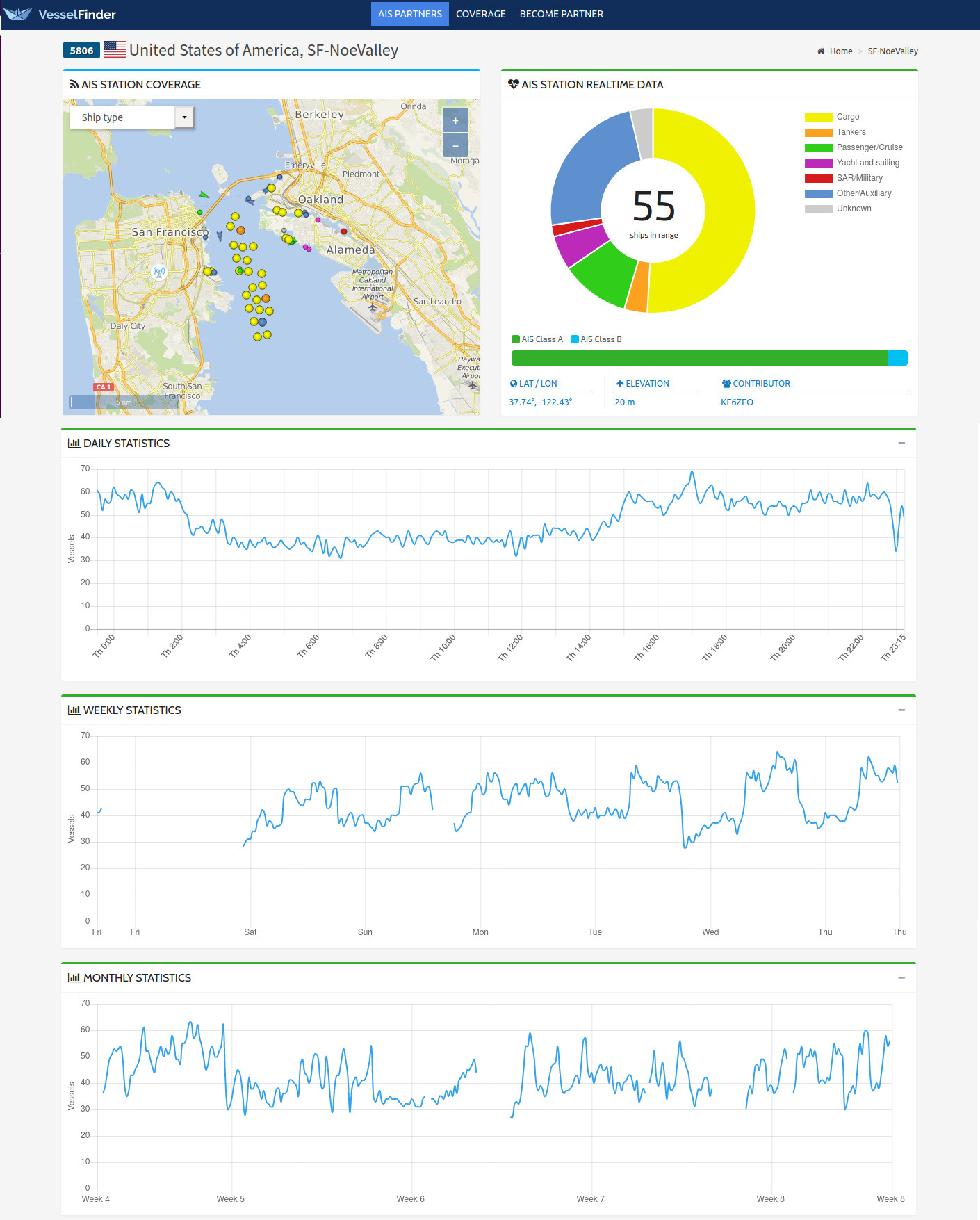Click the green Passenger/Cruise donut segment
The height and width of the screenshot is (1220, 980).
pos(603,278)
